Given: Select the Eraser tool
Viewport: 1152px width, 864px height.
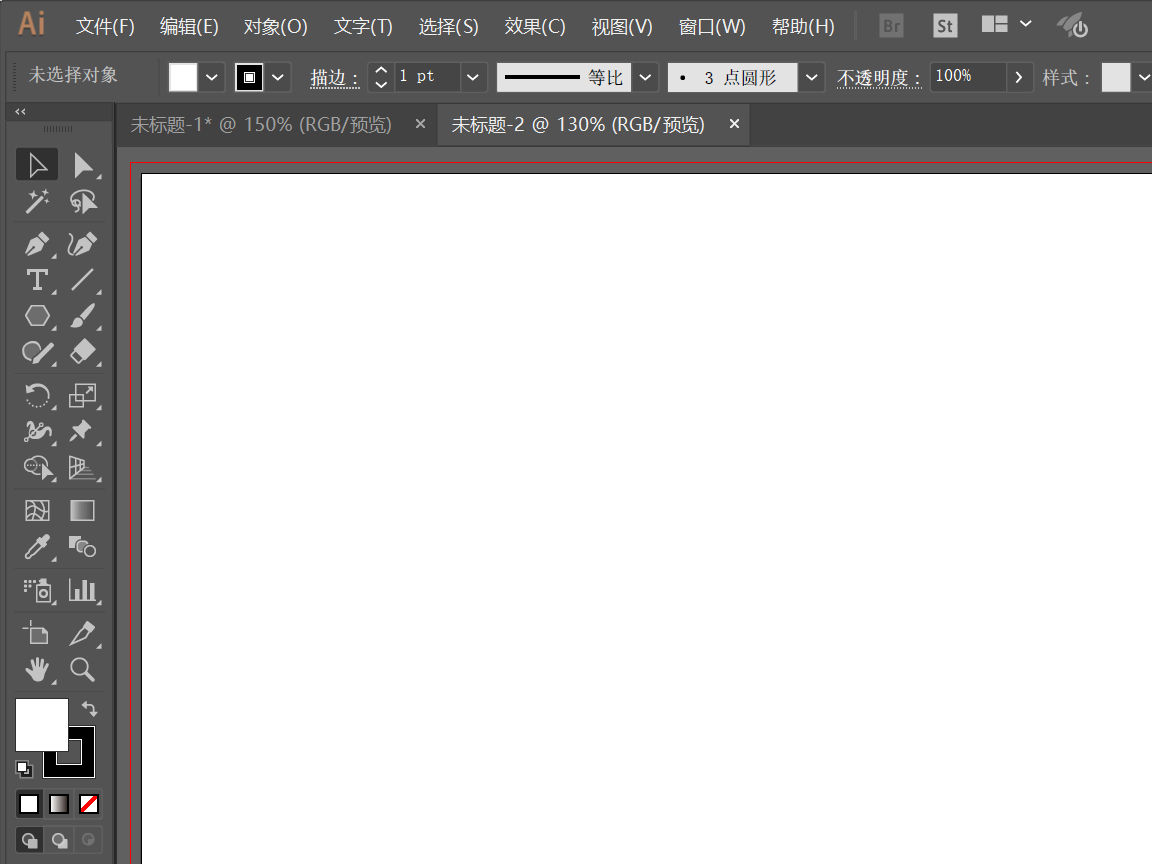Looking at the screenshot, I should point(83,352).
